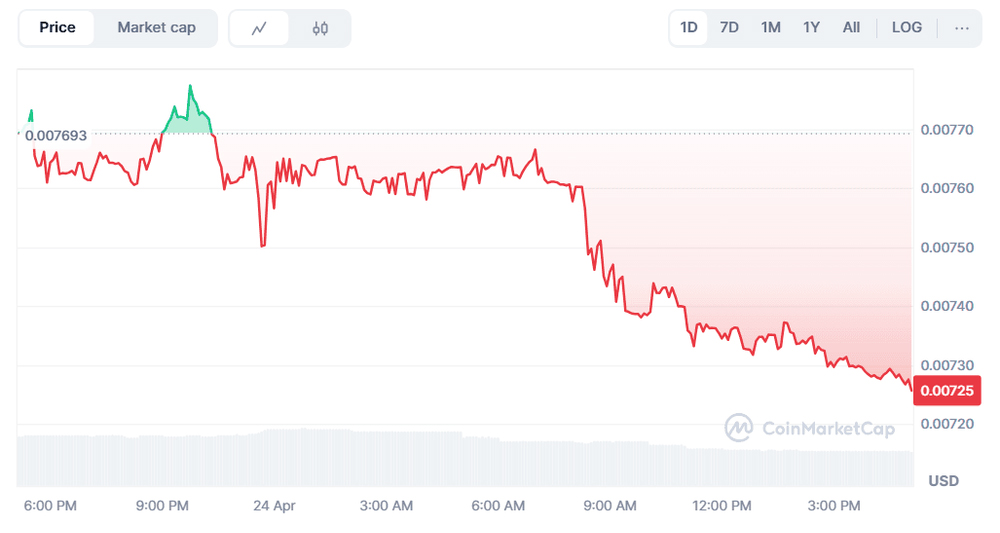Click the 9:00 AM time axis label
This screenshot has width=1000, height=533.
click(x=609, y=506)
